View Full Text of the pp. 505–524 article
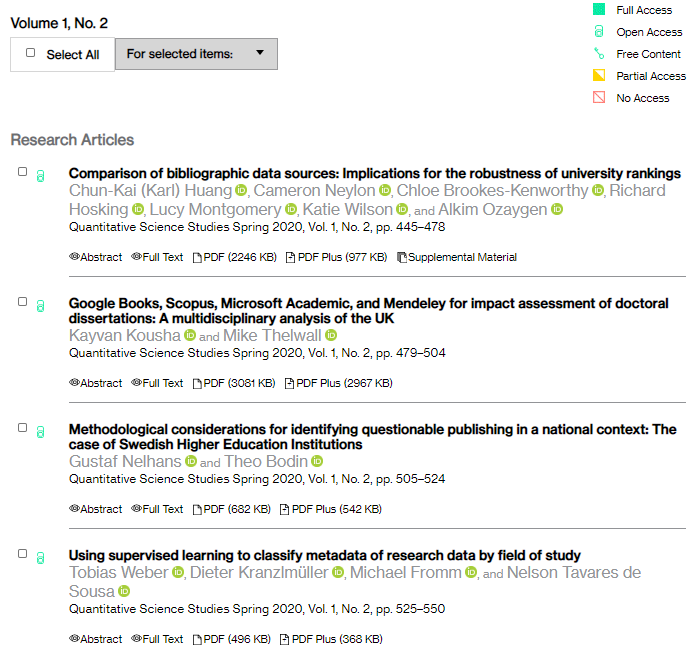 pos(157,509)
